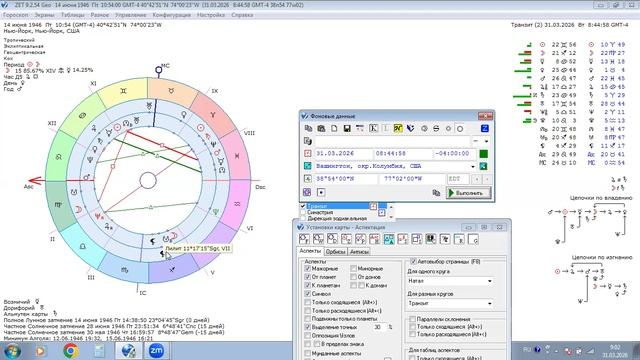The width and height of the screenshot is (640, 360).
Task: Click the Выполнить button
Action: pos(468,193)
